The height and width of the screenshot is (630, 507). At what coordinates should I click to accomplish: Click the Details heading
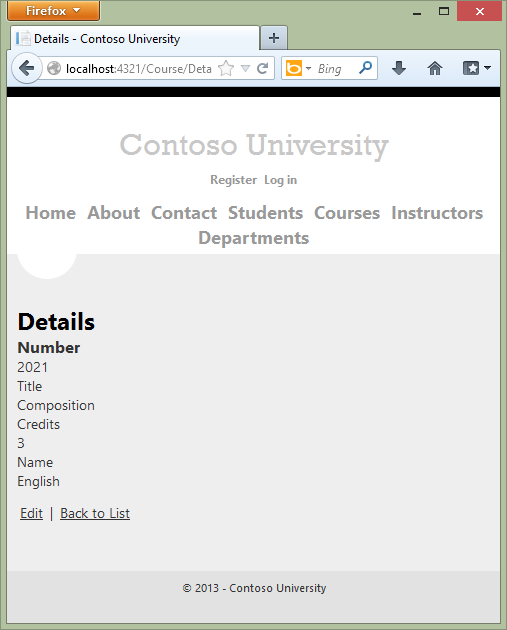[x=56, y=321]
